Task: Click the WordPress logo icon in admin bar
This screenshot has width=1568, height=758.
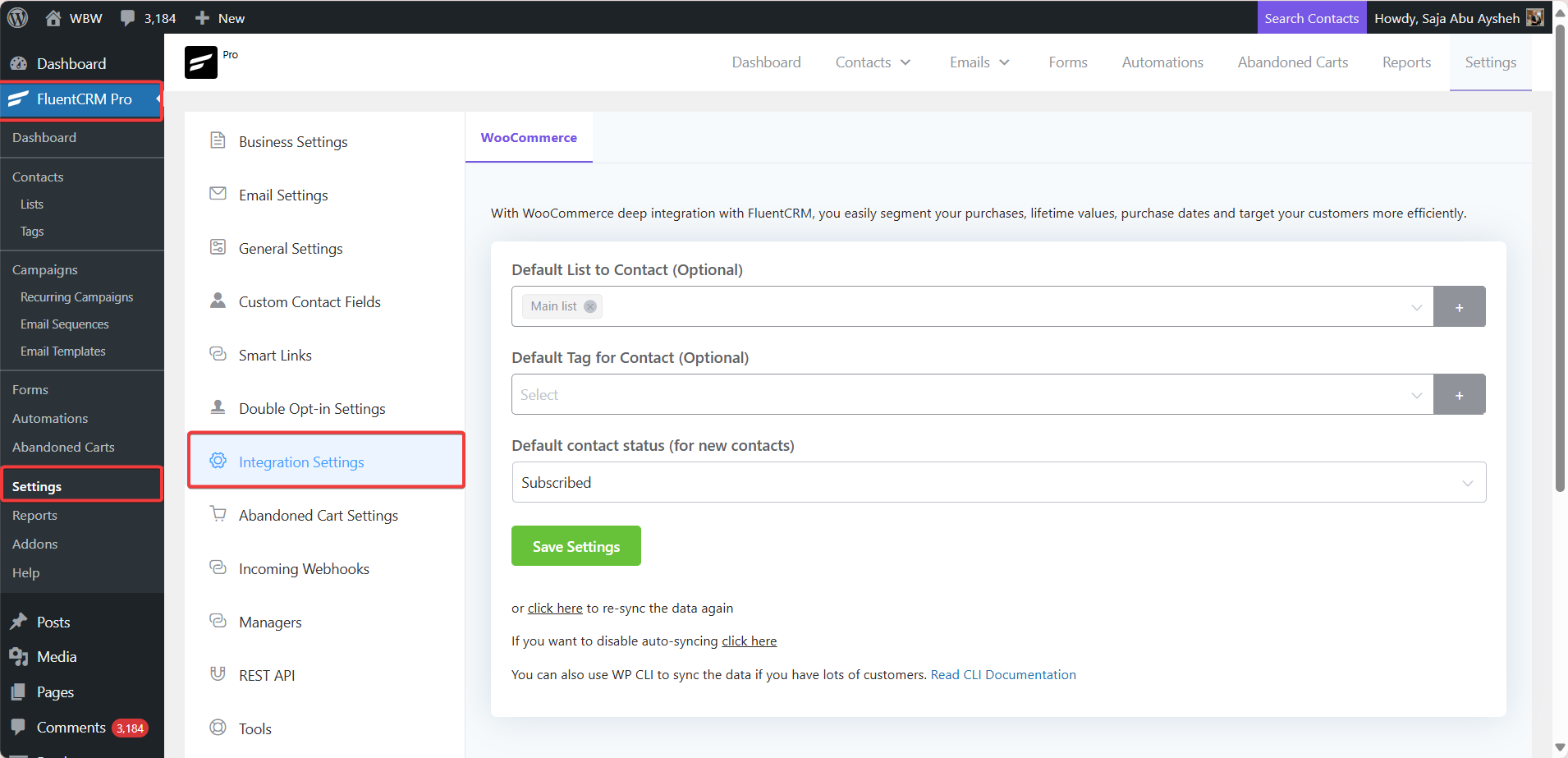Action: (x=17, y=17)
